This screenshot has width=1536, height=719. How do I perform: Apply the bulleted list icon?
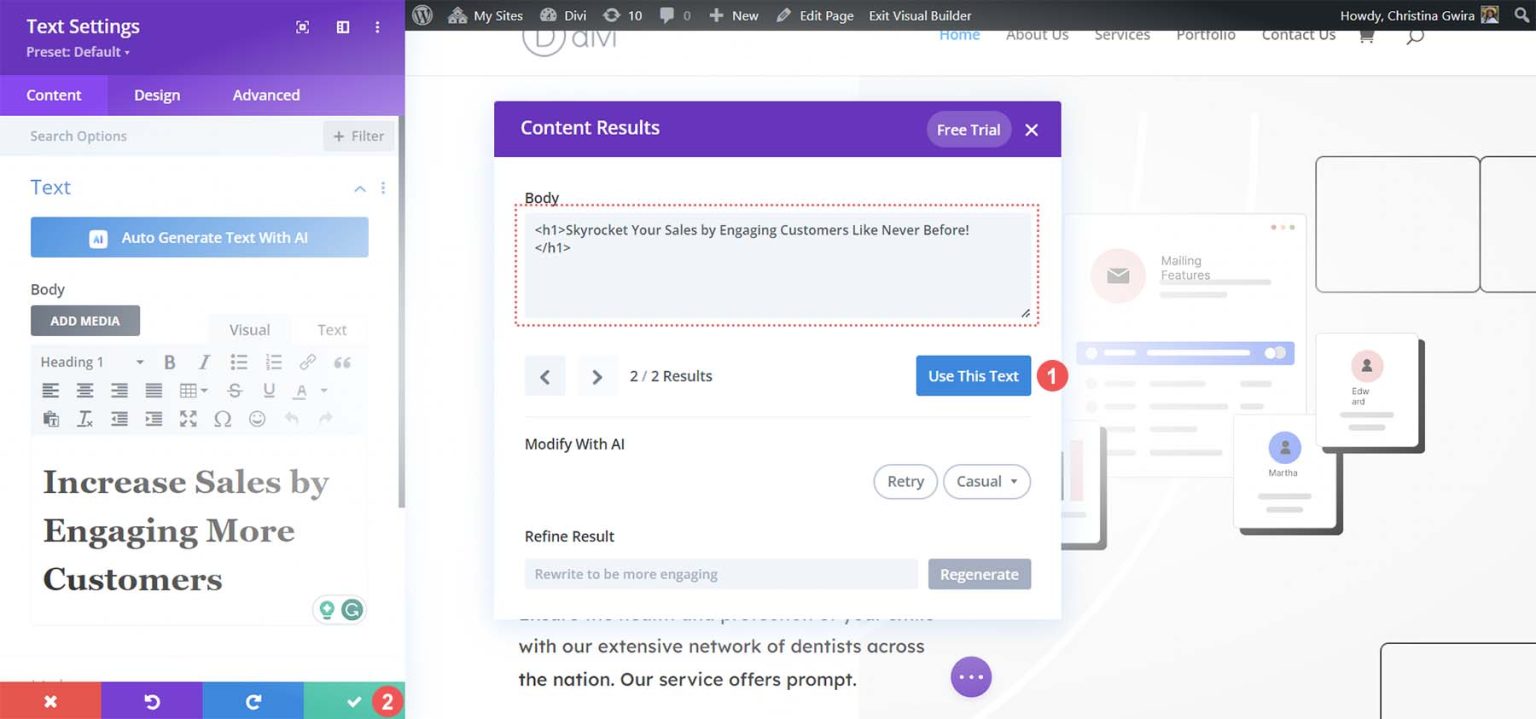(238, 362)
